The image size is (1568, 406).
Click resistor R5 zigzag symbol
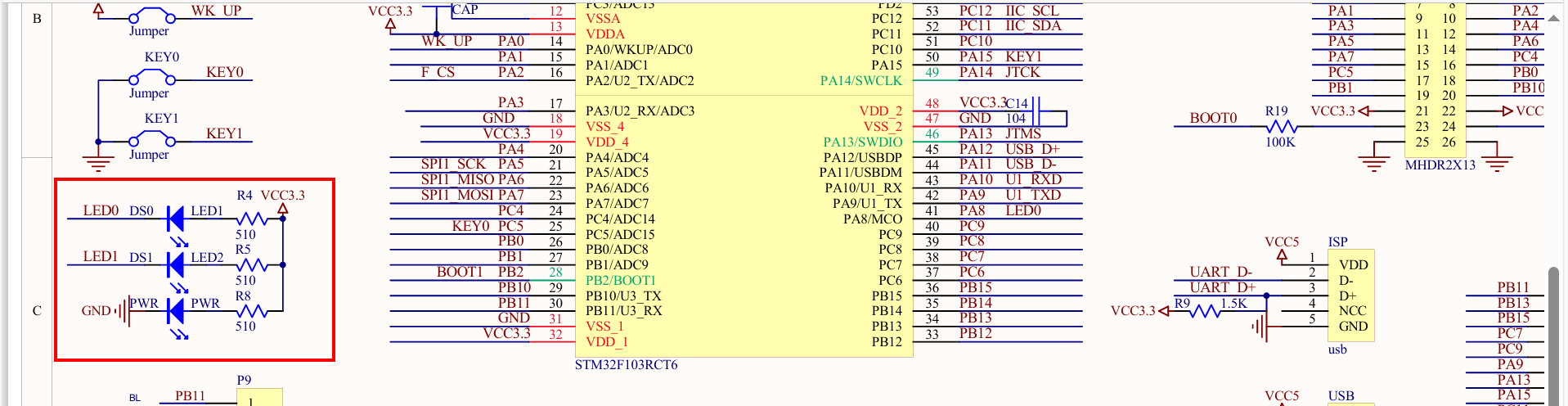[x=252, y=264]
